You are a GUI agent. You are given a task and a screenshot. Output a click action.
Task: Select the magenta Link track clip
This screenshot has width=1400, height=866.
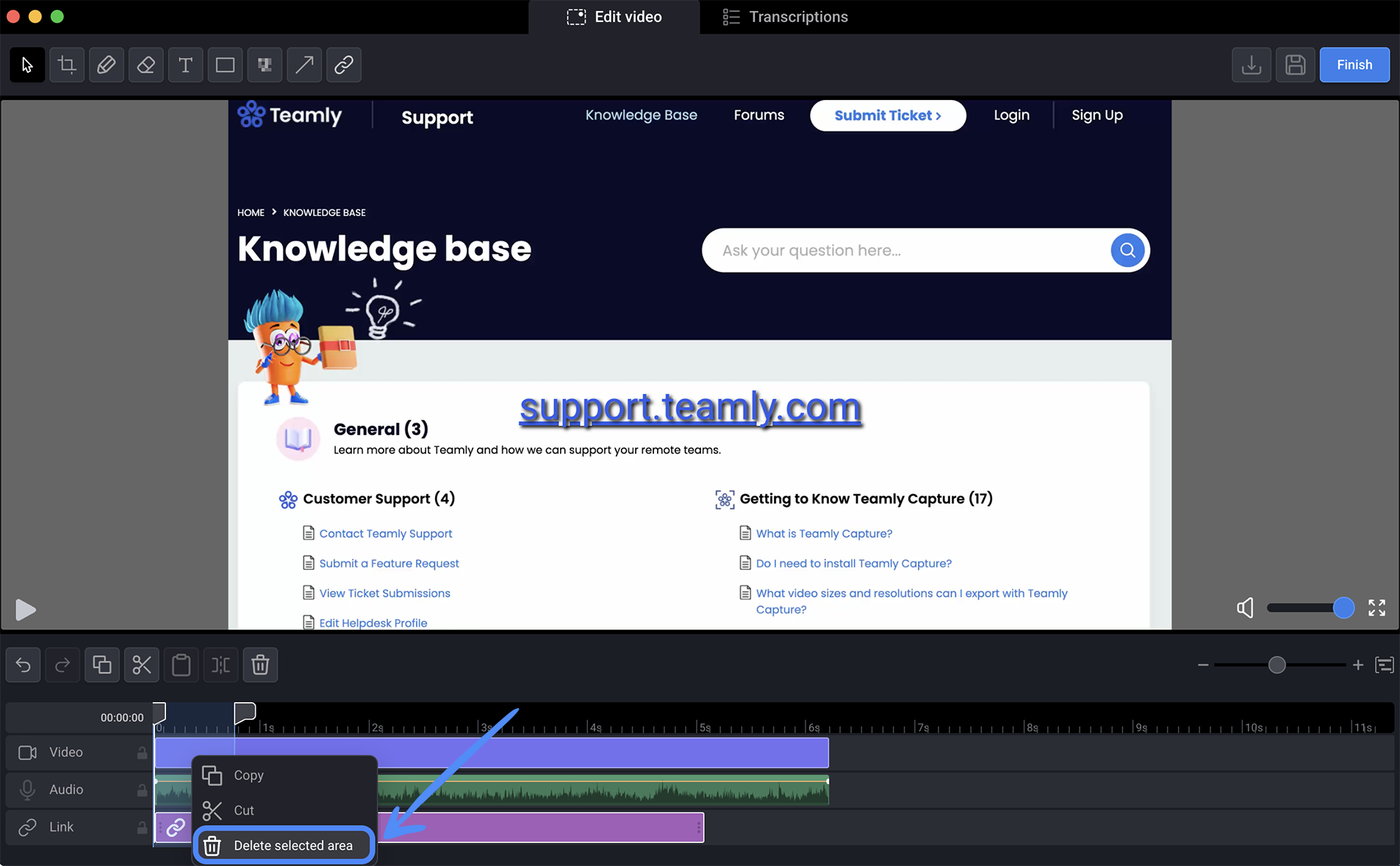click(x=540, y=828)
